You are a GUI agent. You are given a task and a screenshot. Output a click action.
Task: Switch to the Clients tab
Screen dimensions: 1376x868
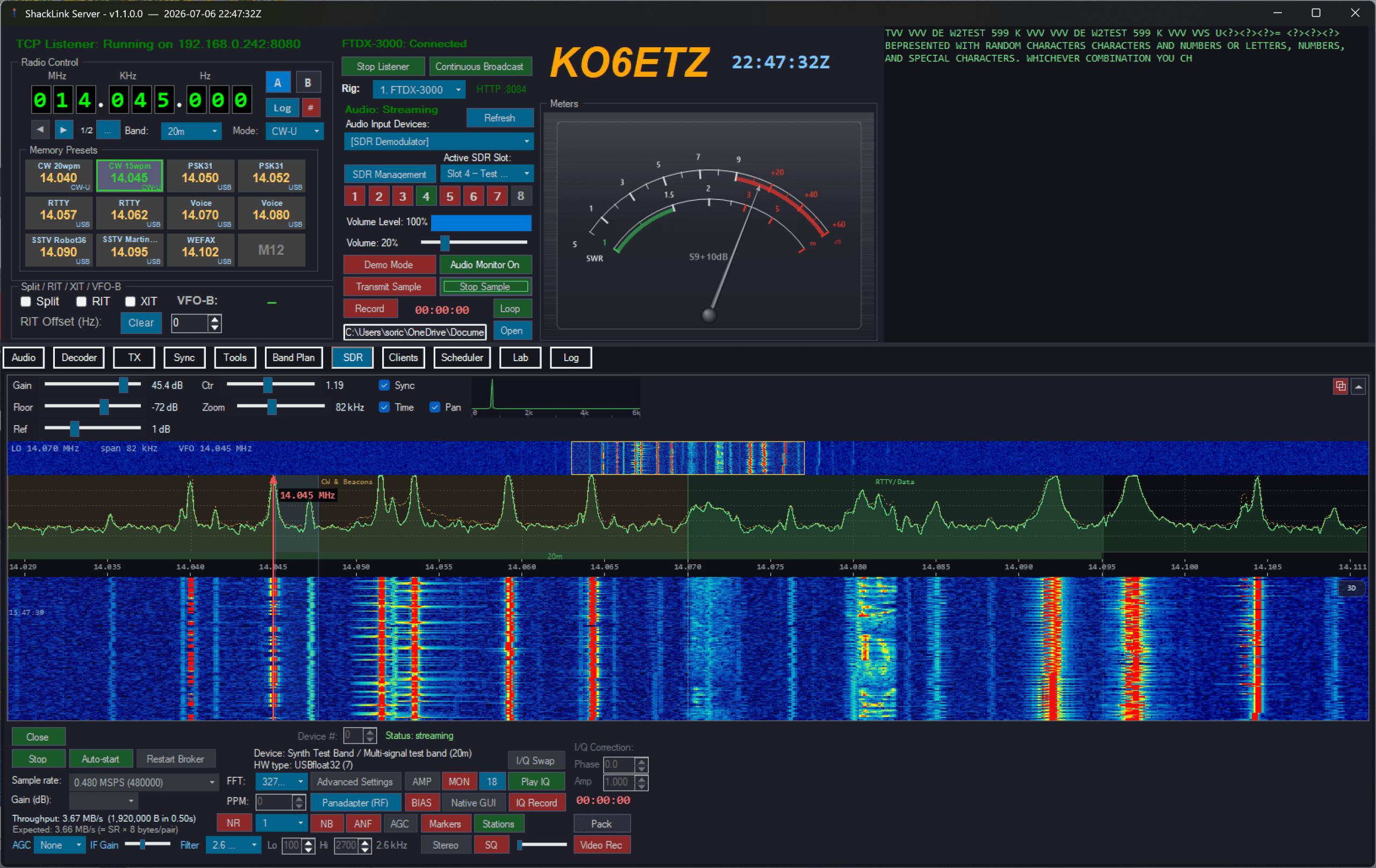pos(404,357)
